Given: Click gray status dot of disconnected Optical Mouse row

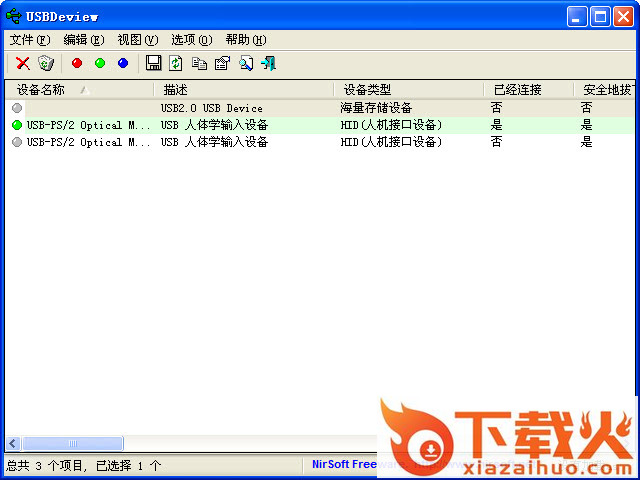Looking at the screenshot, I should (x=17, y=142).
